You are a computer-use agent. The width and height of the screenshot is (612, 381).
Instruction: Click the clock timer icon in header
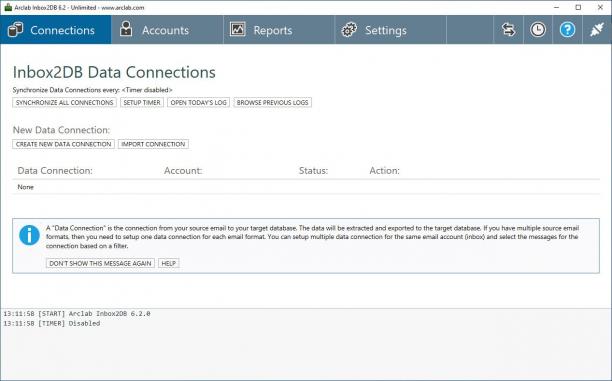click(538, 30)
